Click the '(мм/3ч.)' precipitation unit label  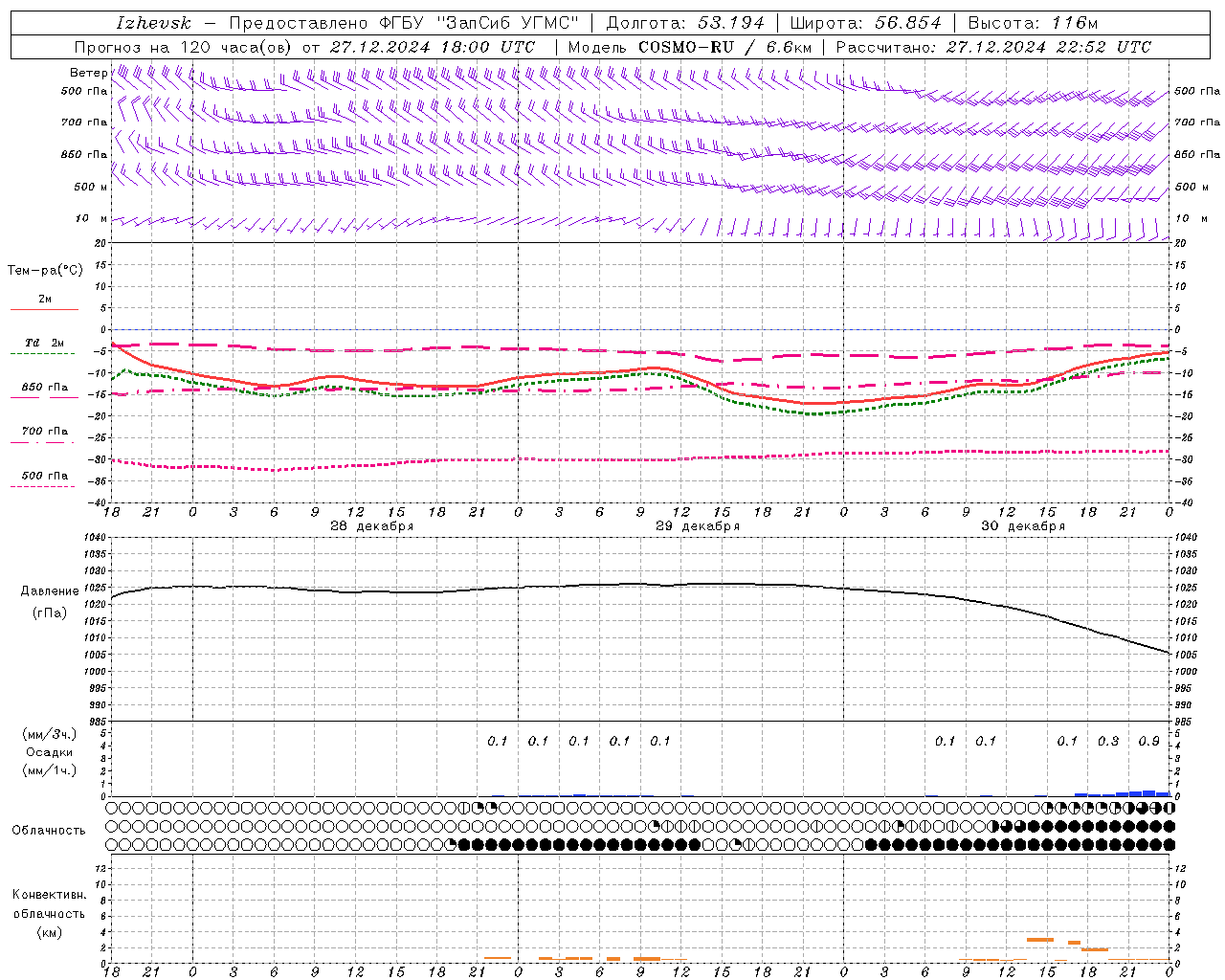tap(49, 734)
